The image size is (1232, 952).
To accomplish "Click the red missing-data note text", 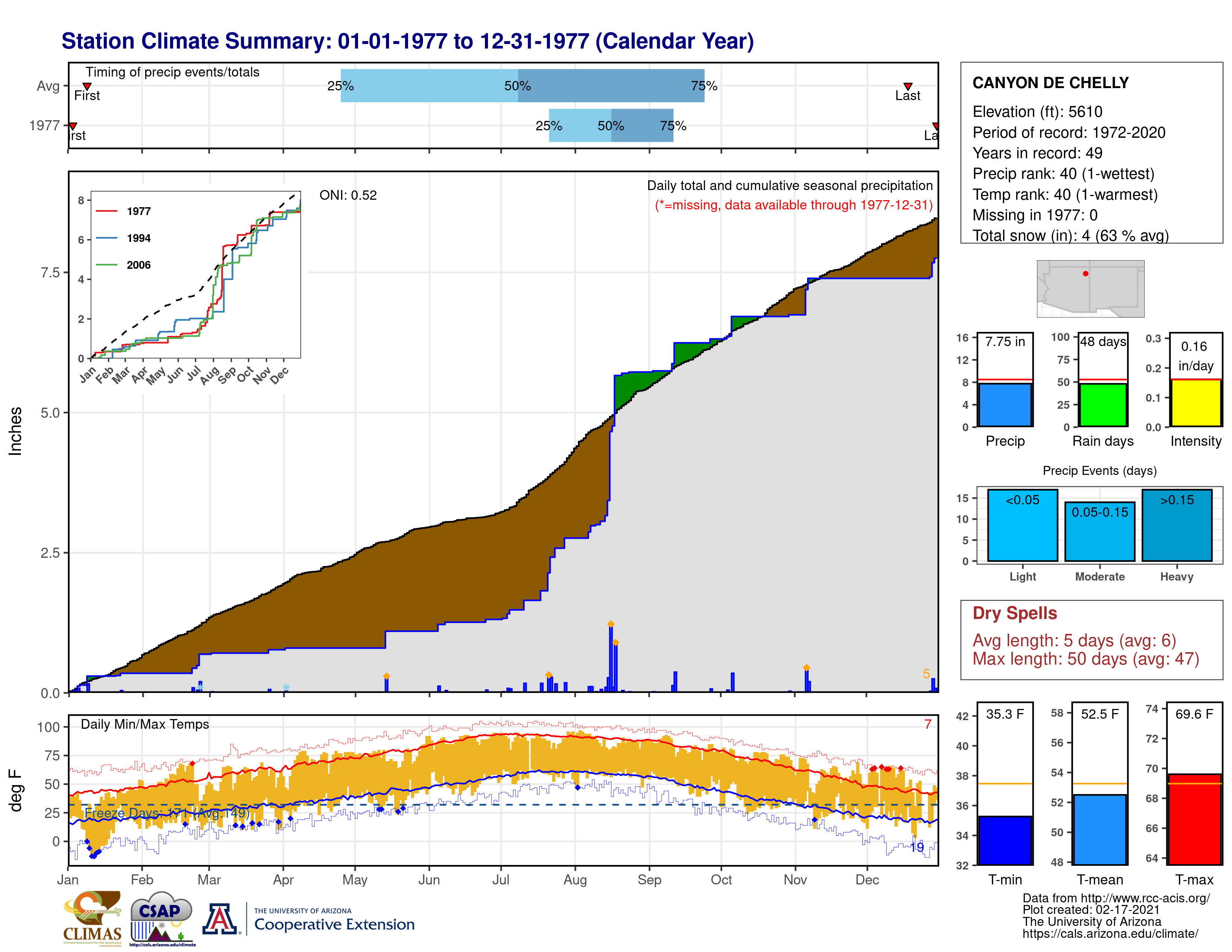I will coord(794,205).
